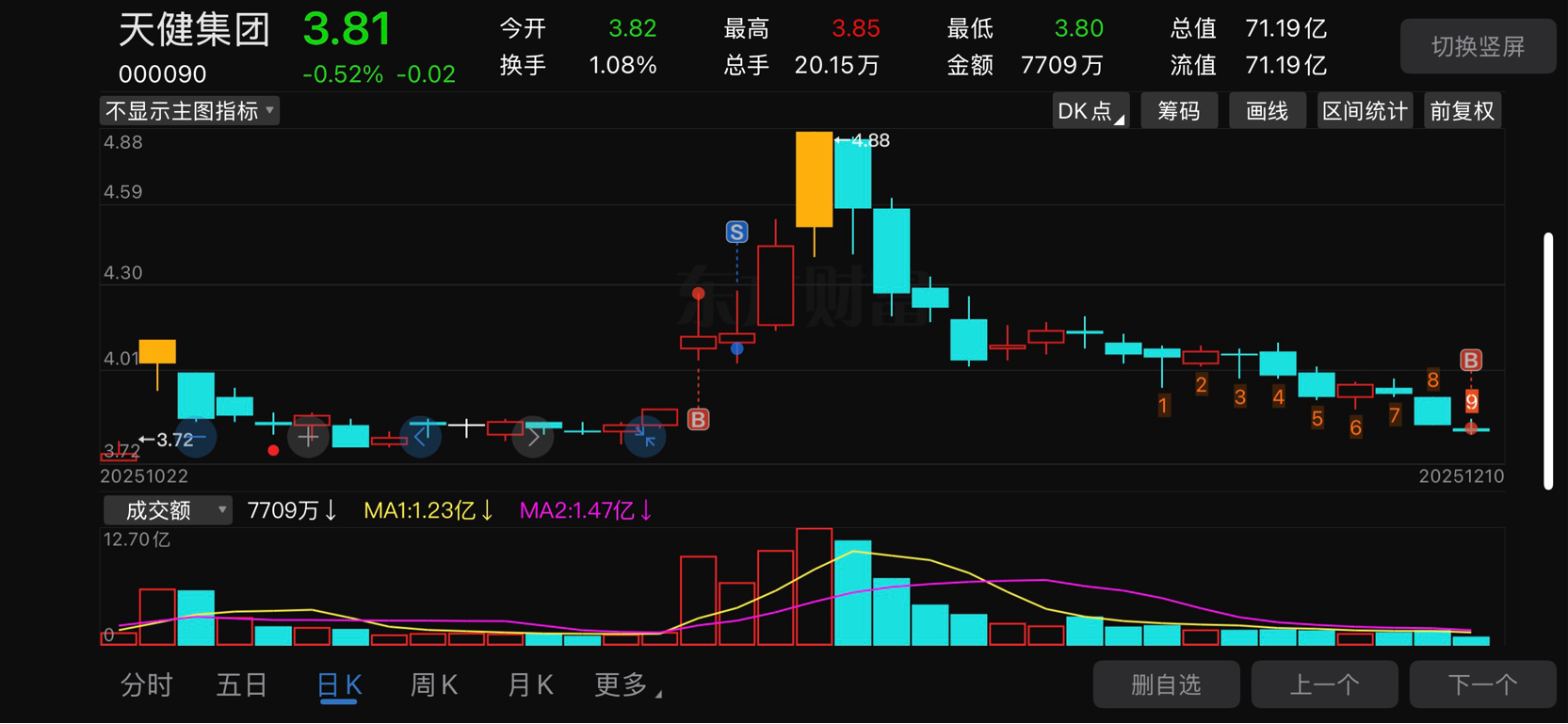Tap the 前复权 adjustment button
The image size is (1568, 724).
[x=1462, y=111]
